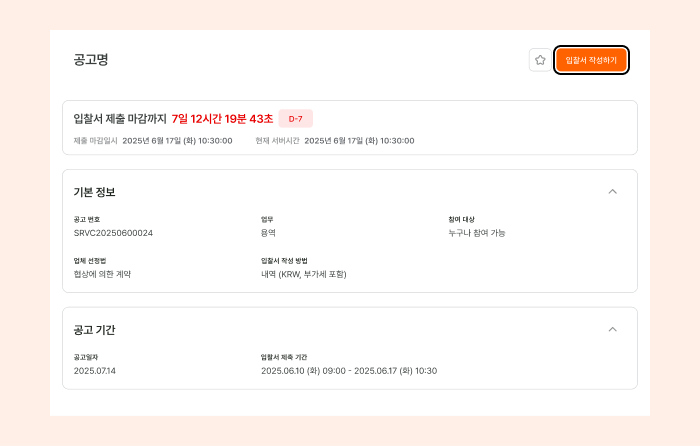Screen dimensions: 700x446
Task: Click the 공고일자 date 2025.07.14
Action: coord(95,371)
